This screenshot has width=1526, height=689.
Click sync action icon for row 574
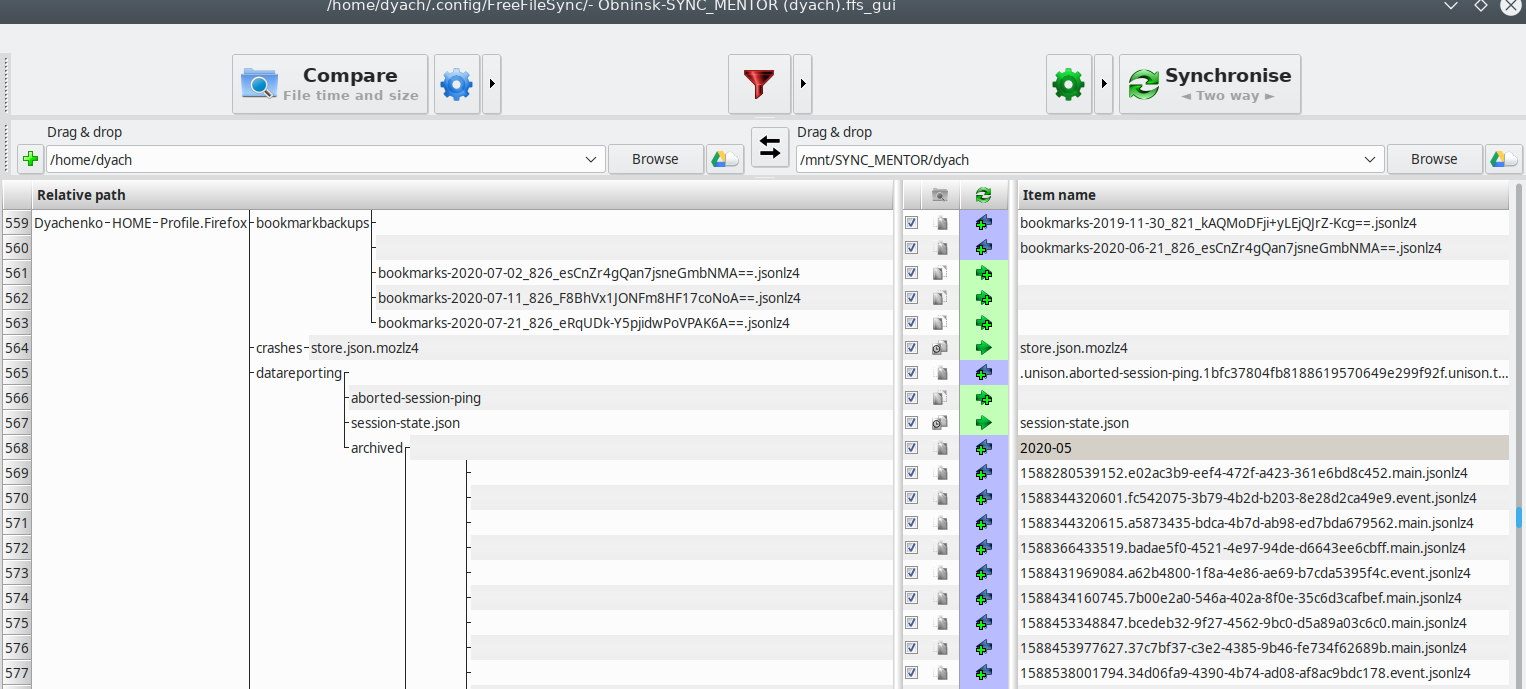pyautogui.click(x=983, y=598)
